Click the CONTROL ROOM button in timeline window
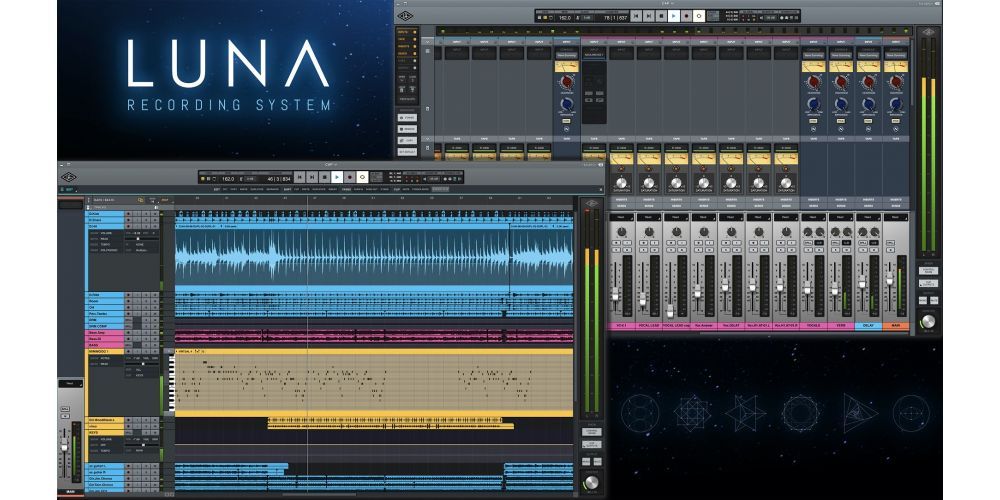This screenshot has height=500, width=1000. tap(592, 432)
